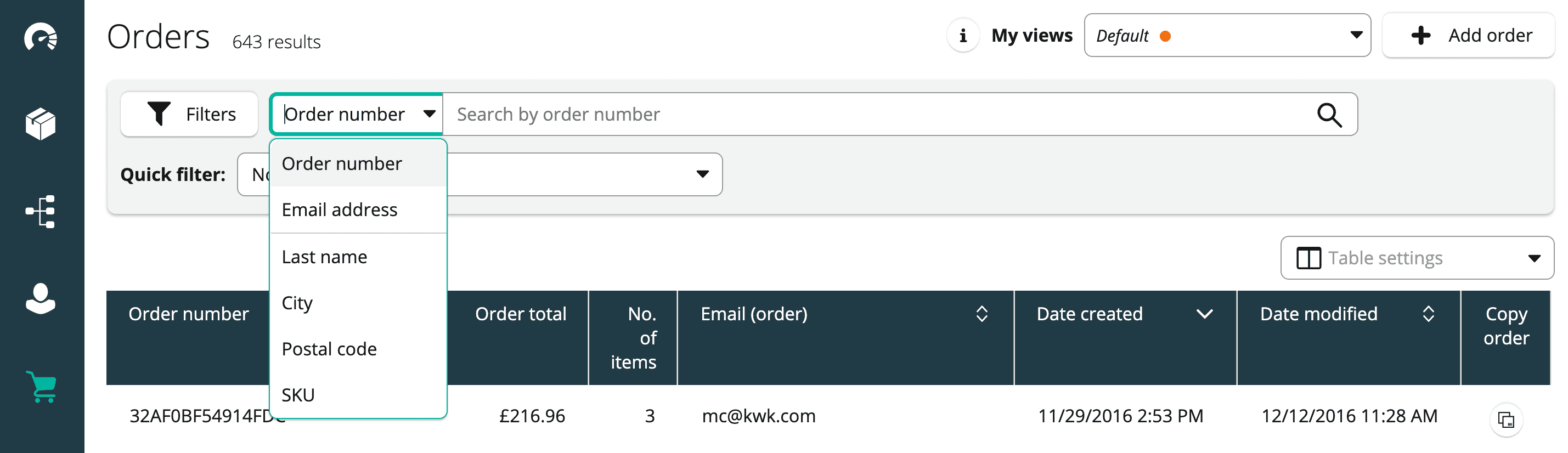Click the search by order number field
1568x453 pixels.
click(x=877, y=115)
